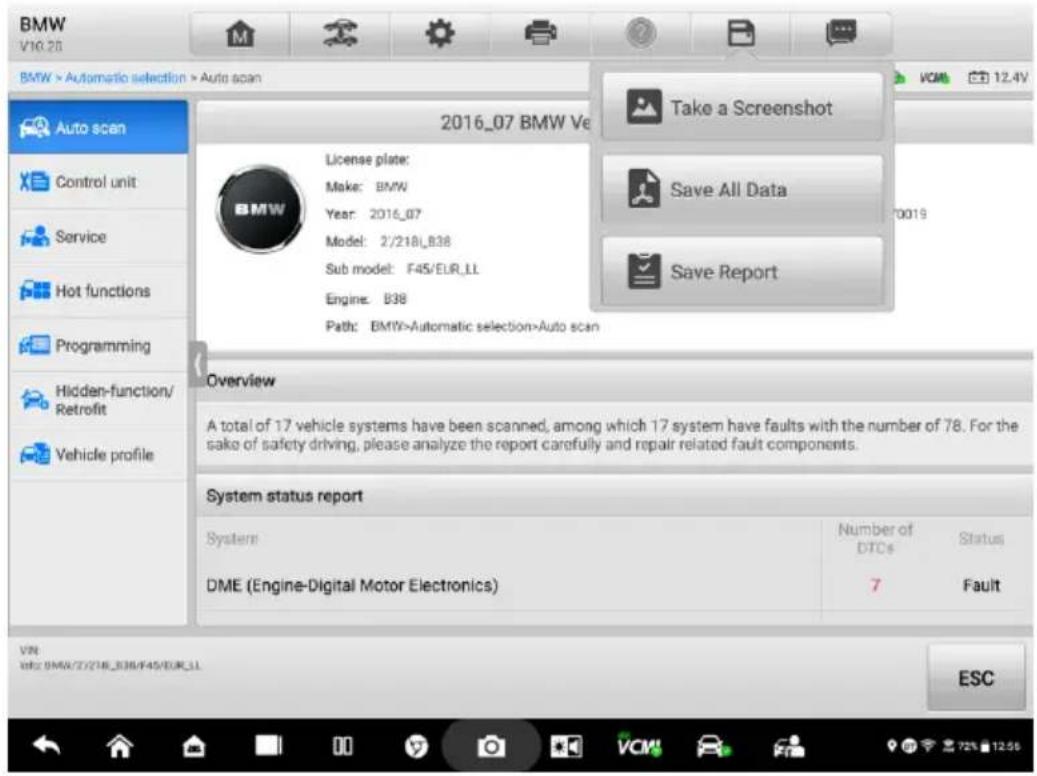This screenshot has width=1037, height=776.
Task: Click the System status report header
Action: click(614, 496)
